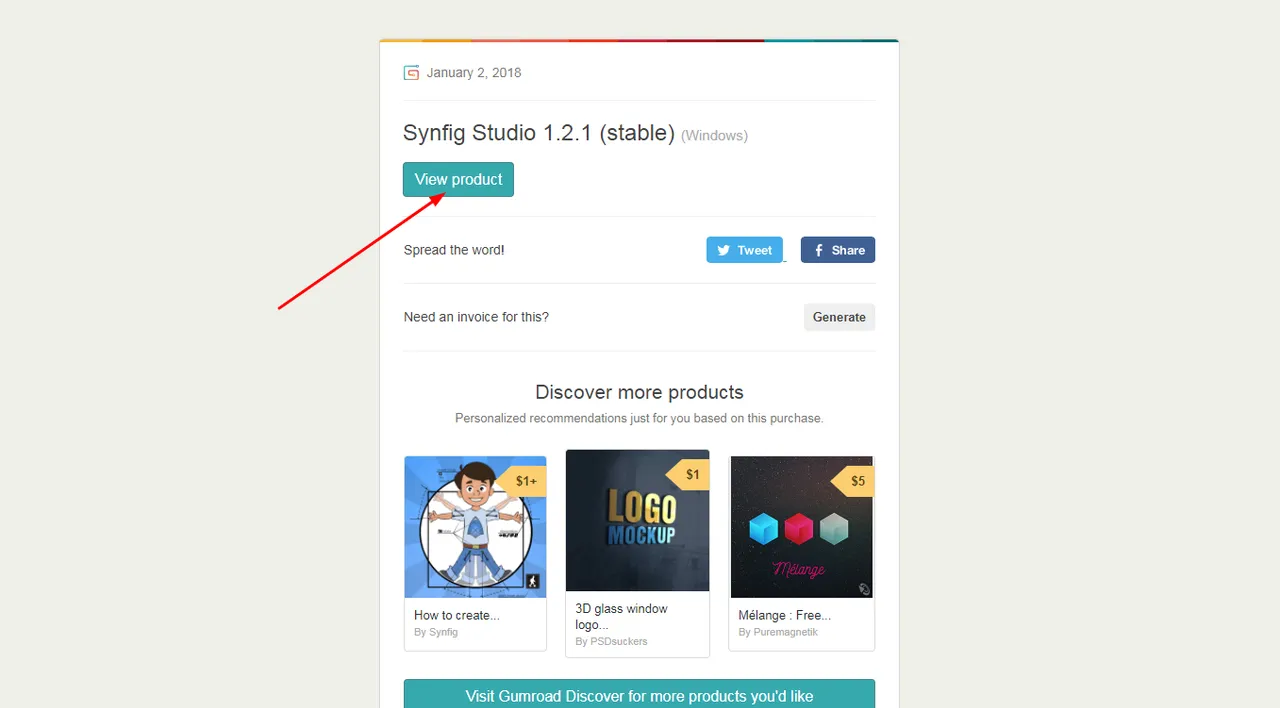This screenshot has height=708, width=1280.
Task: Click the walking figure badge on Synfig thumbnail
Action: tap(533, 581)
